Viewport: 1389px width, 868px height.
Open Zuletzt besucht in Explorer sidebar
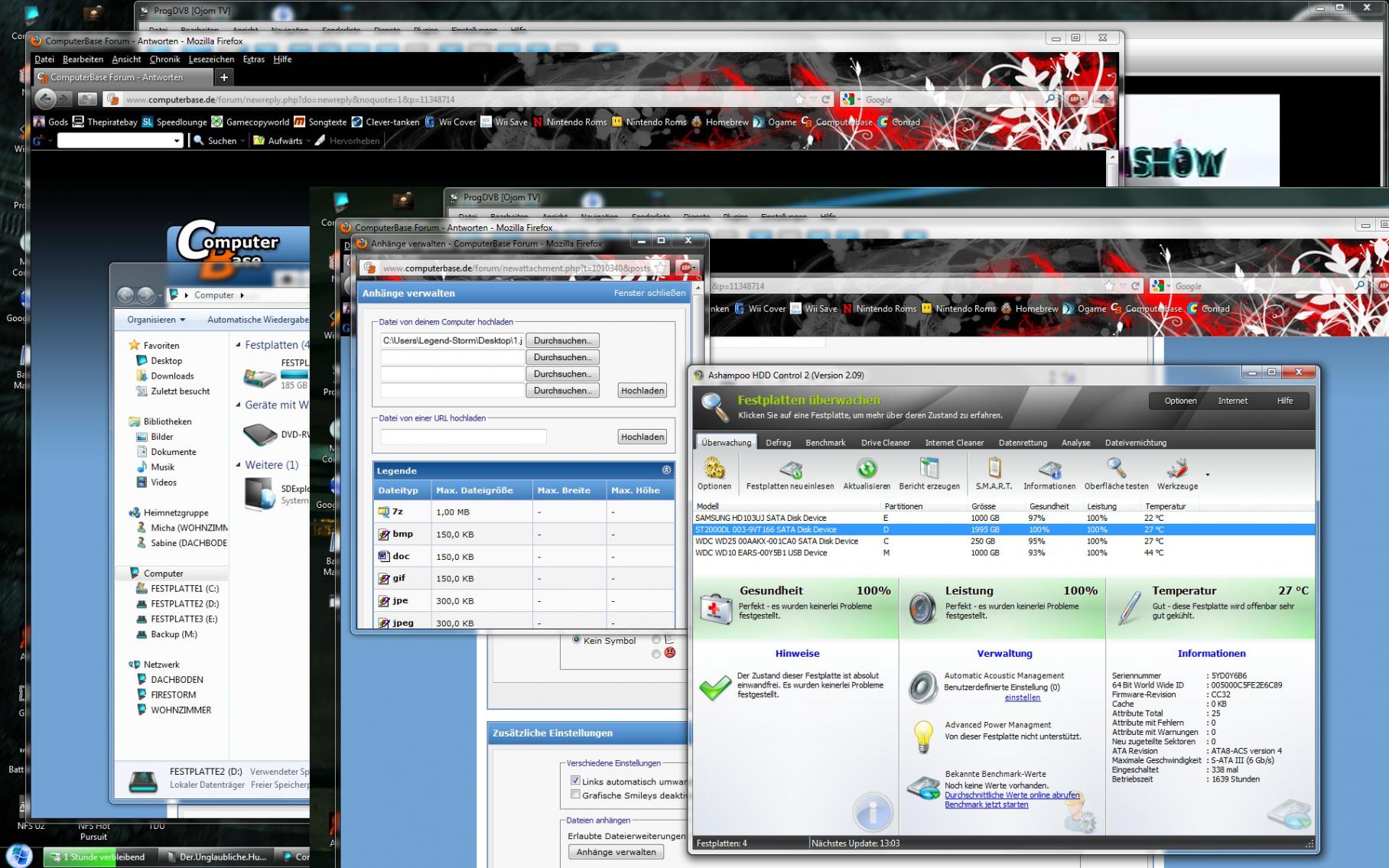point(180,391)
